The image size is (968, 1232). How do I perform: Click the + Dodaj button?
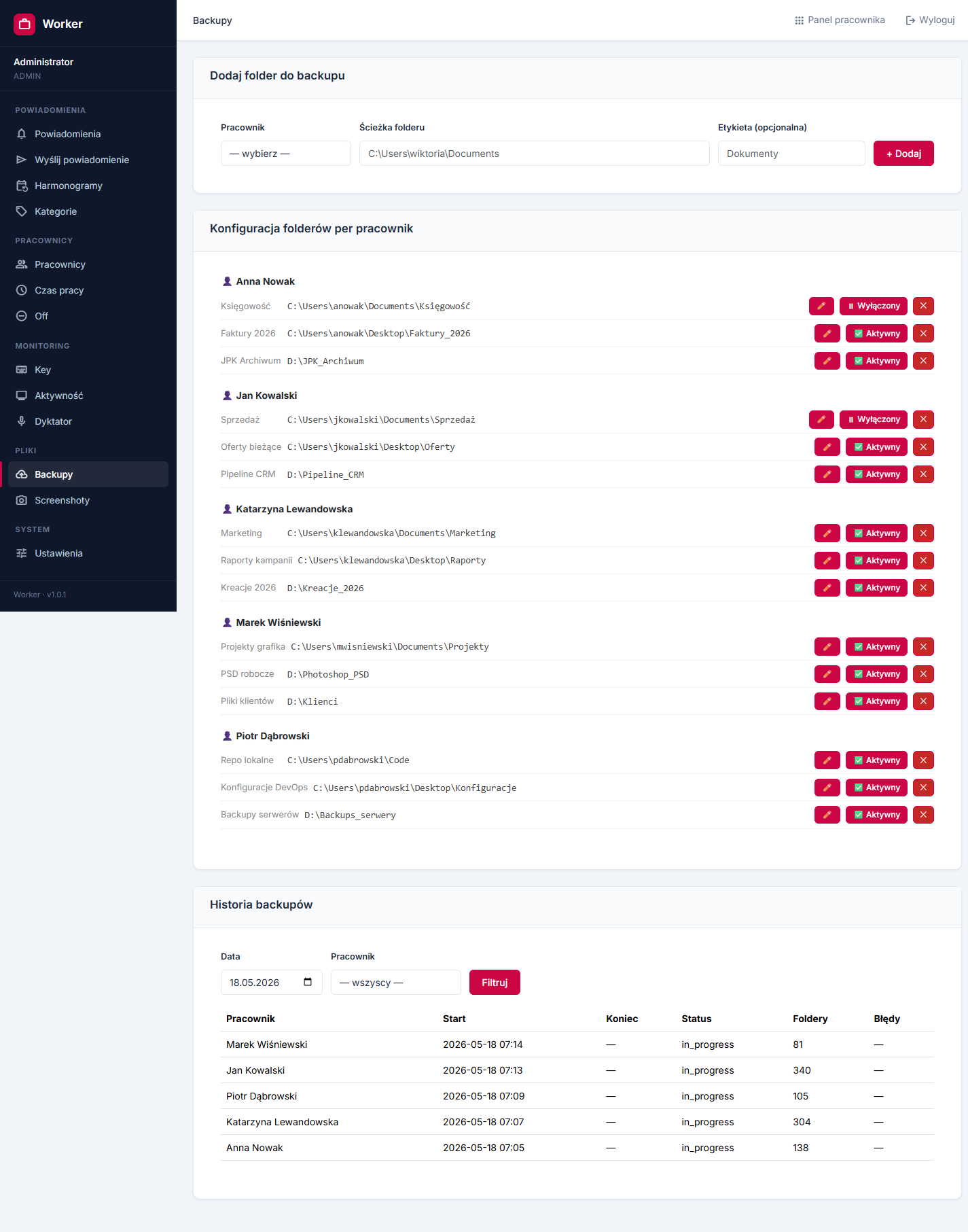(x=903, y=154)
